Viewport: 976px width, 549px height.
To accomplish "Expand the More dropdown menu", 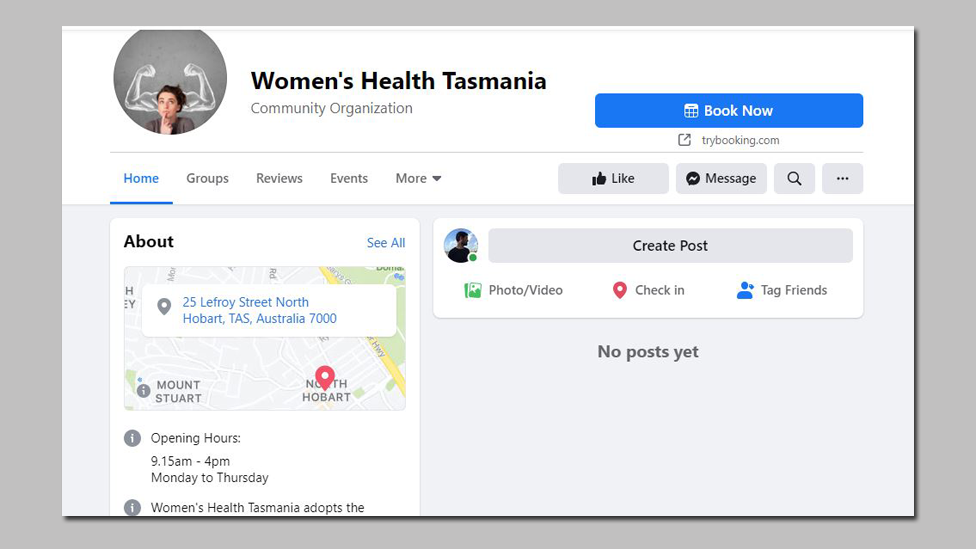I will click(418, 179).
